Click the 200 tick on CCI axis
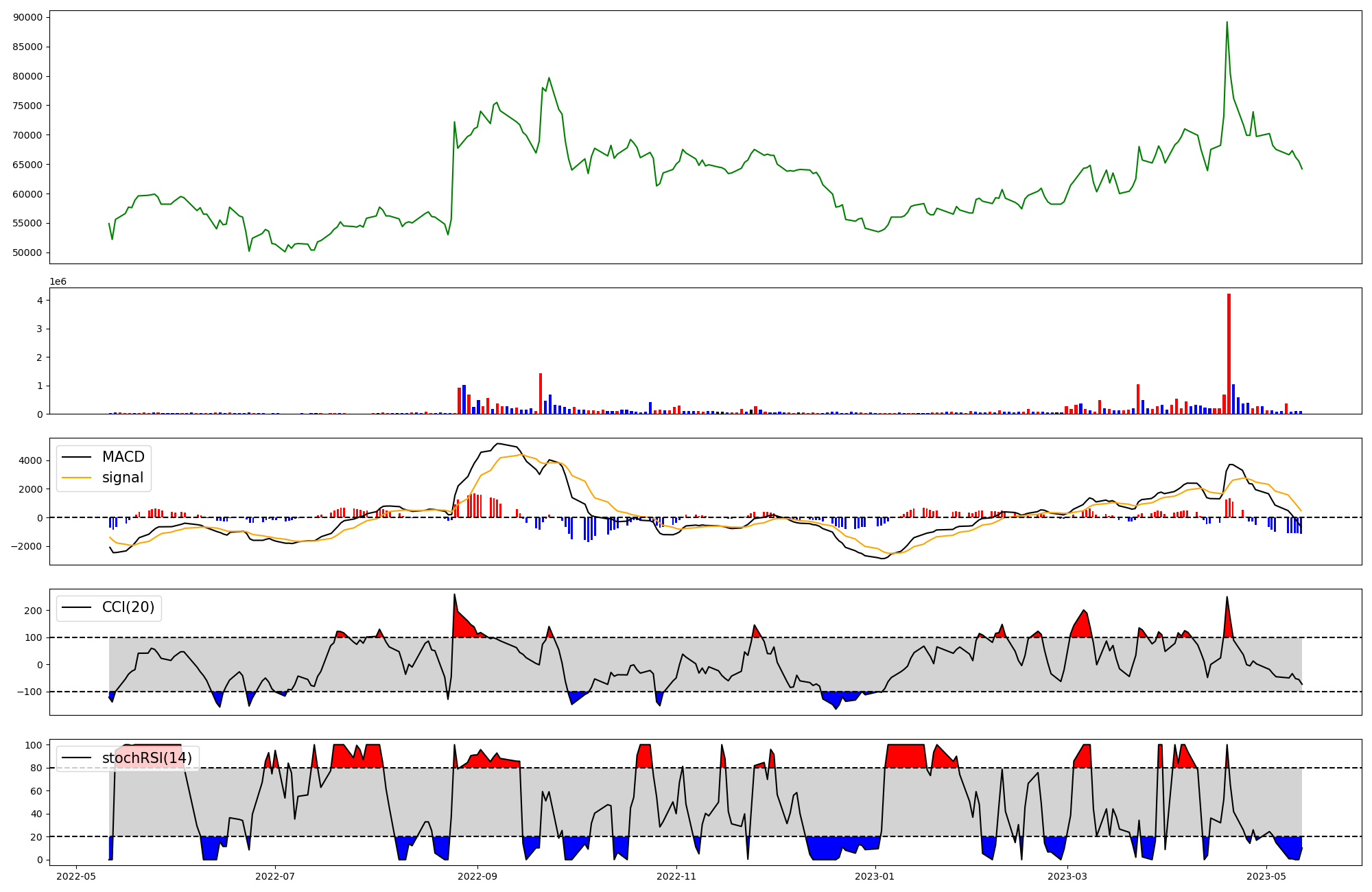This screenshot has height=892, width=1372. (x=34, y=611)
